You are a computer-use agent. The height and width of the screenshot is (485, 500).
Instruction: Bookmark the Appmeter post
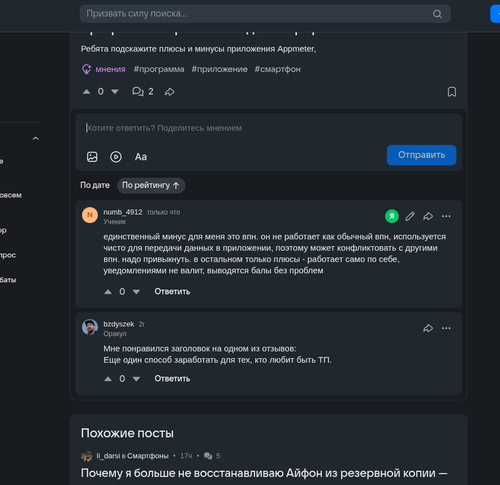[x=452, y=92]
